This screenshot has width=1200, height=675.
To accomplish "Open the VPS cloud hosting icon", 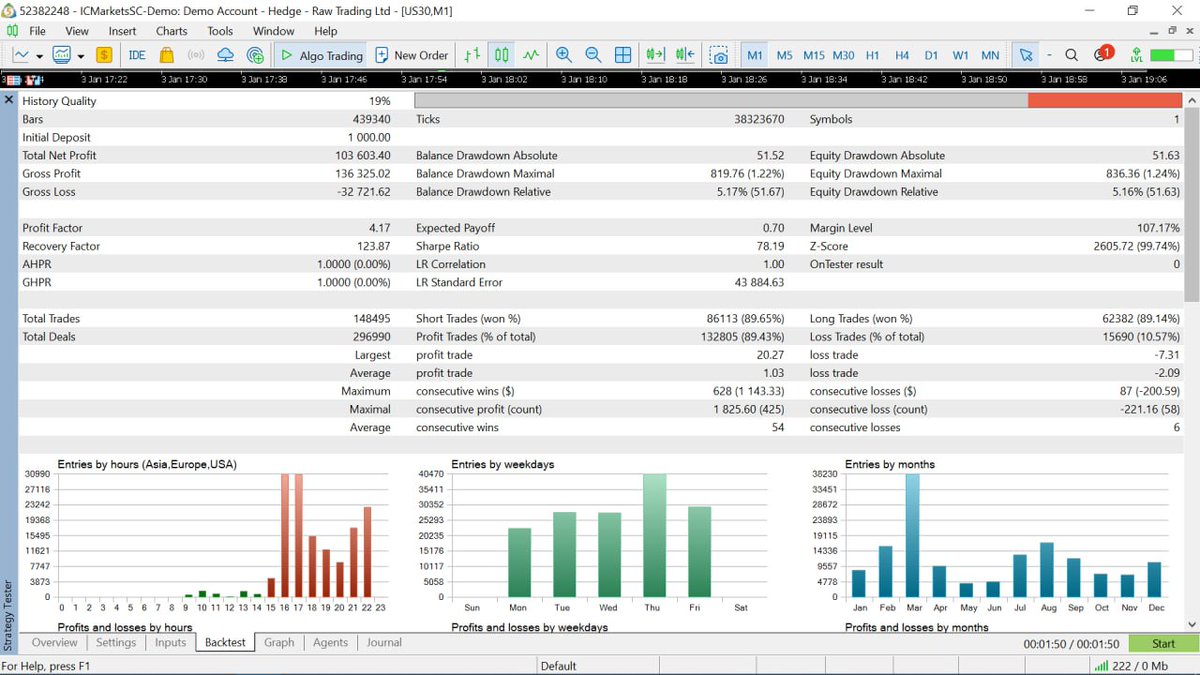I will pyautogui.click(x=226, y=55).
